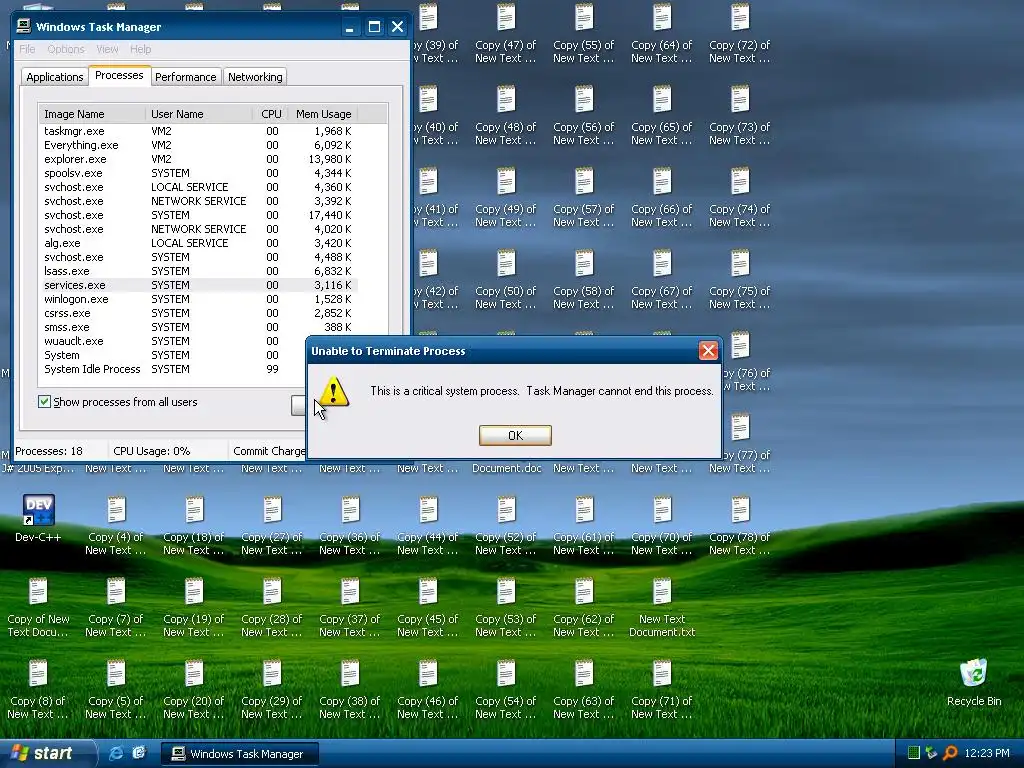
Task: Sort processes by Image Name column
Action: pos(92,114)
